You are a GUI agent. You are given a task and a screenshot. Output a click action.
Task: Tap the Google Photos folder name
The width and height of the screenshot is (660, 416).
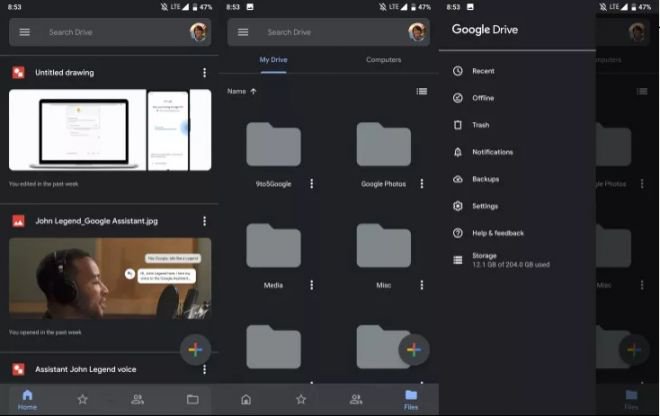pos(383,184)
